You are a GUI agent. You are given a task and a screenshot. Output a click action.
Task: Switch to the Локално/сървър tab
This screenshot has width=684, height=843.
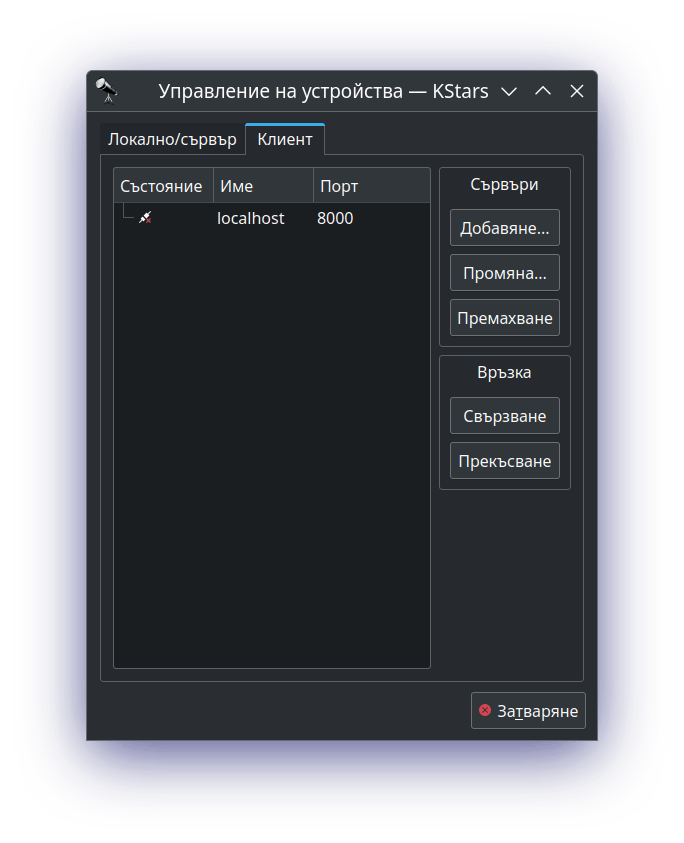click(172, 139)
